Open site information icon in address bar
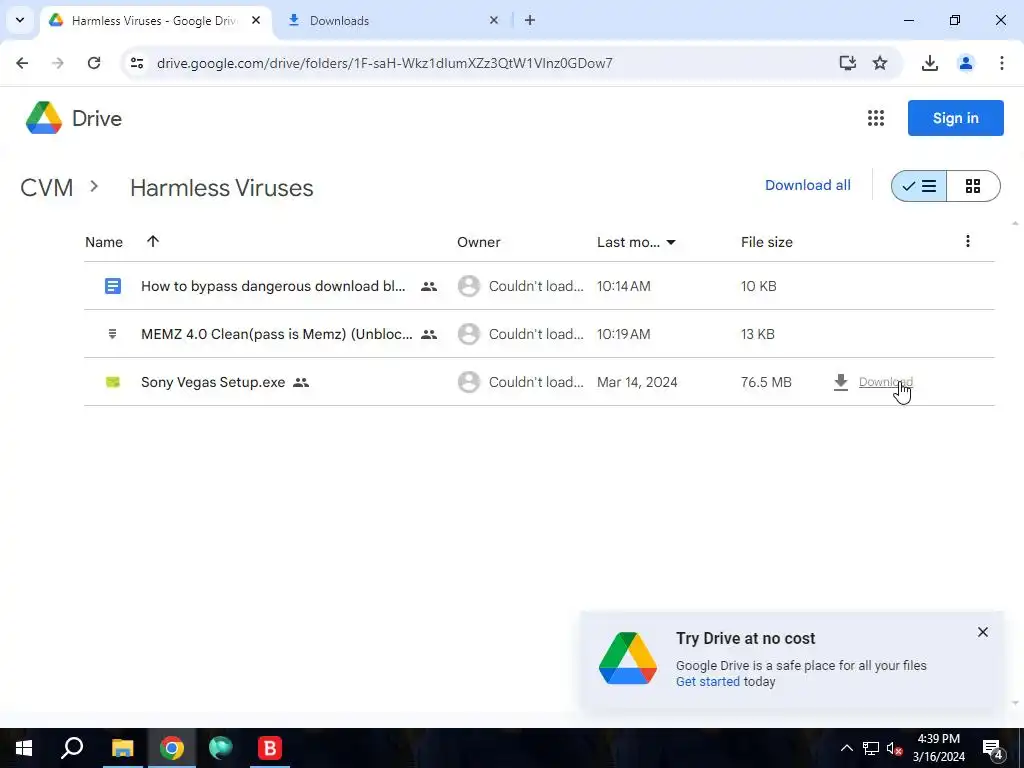 137,63
